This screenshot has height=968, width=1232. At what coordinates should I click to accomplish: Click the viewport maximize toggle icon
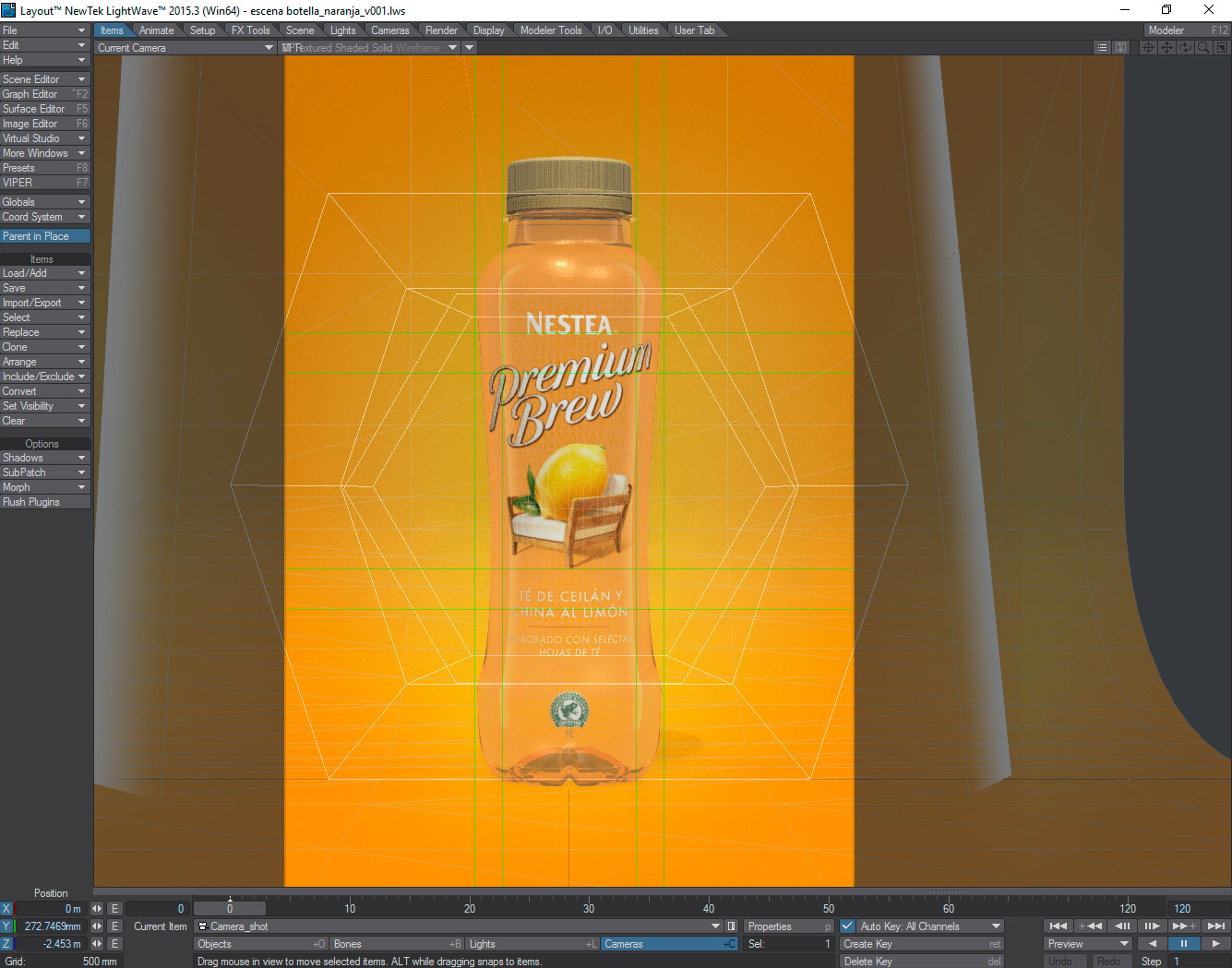1222,47
